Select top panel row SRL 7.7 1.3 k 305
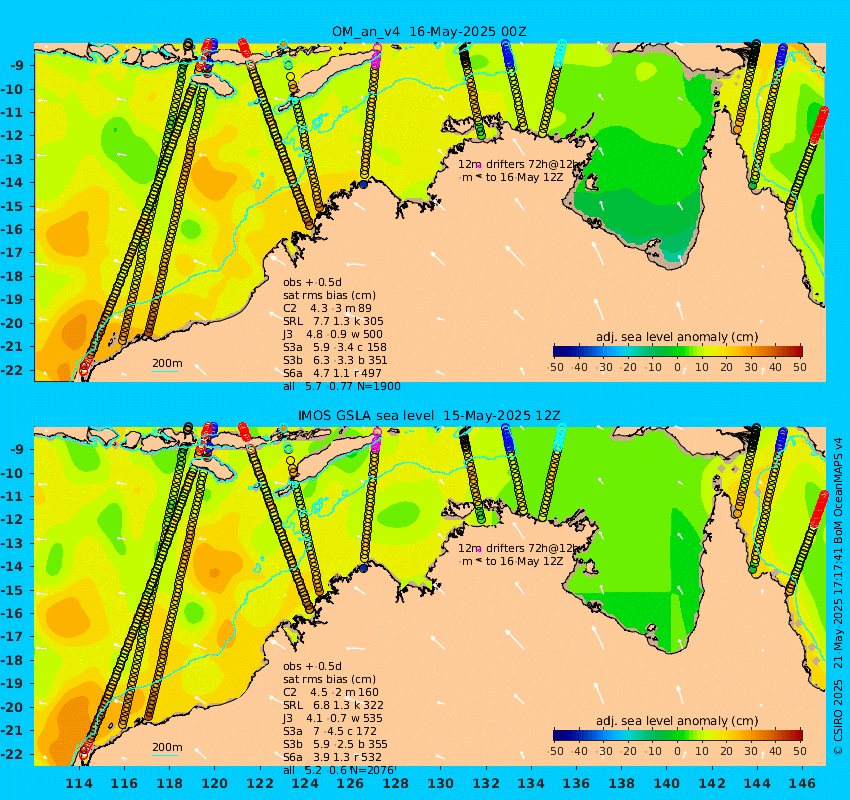 click(x=333, y=321)
